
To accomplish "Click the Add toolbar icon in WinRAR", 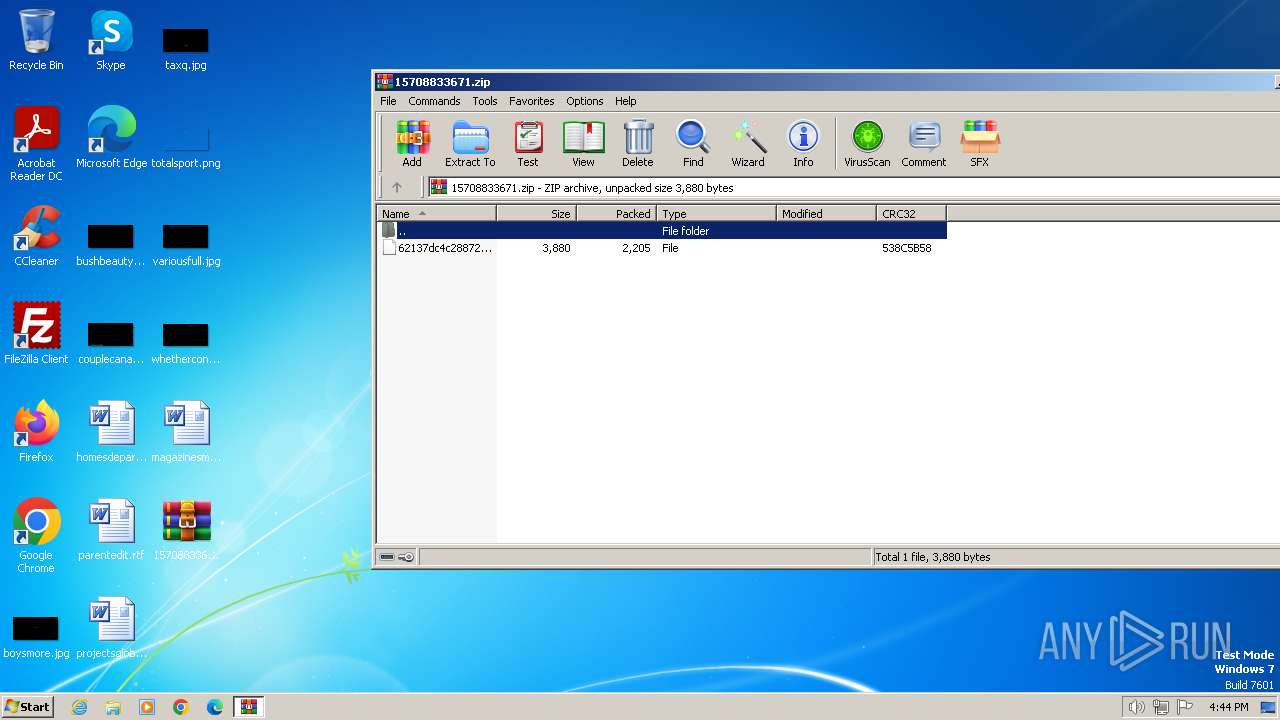I will 412,144.
